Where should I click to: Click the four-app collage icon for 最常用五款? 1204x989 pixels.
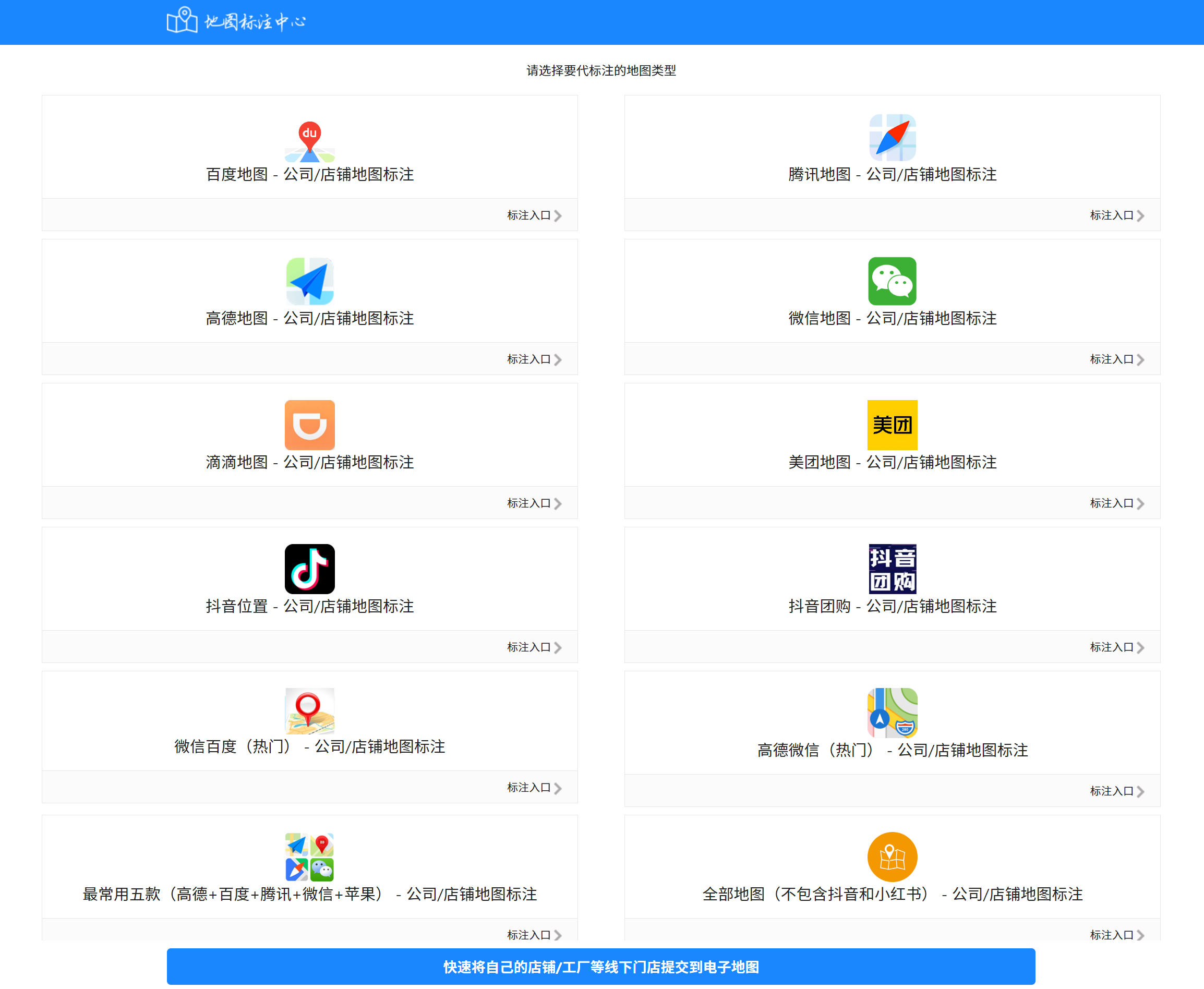(309, 857)
